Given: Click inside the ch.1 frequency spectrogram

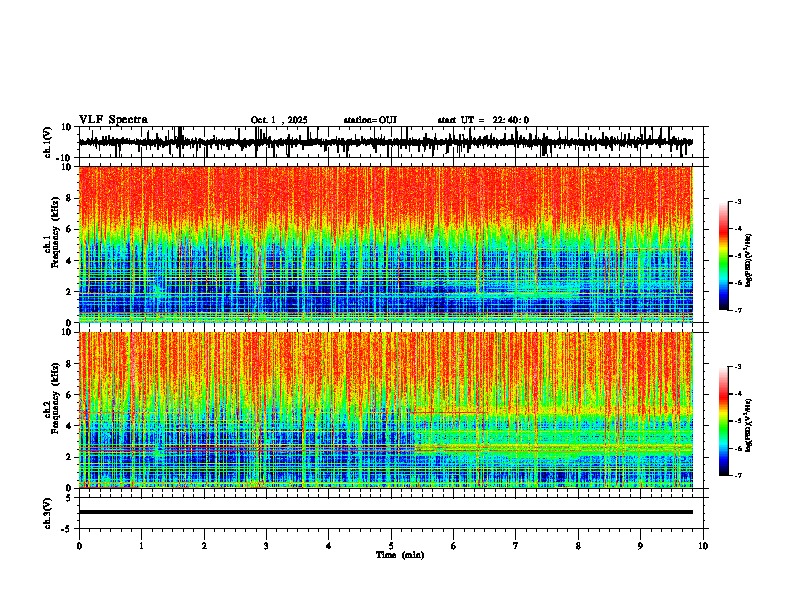Looking at the screenshot, I should coord(386,244).
